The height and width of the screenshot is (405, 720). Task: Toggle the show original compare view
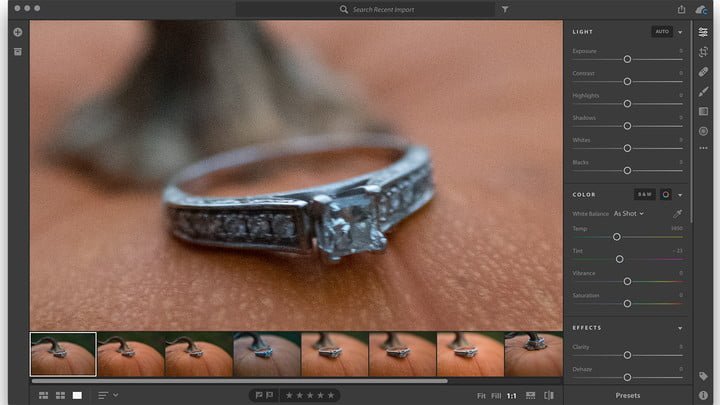point(549,395)
